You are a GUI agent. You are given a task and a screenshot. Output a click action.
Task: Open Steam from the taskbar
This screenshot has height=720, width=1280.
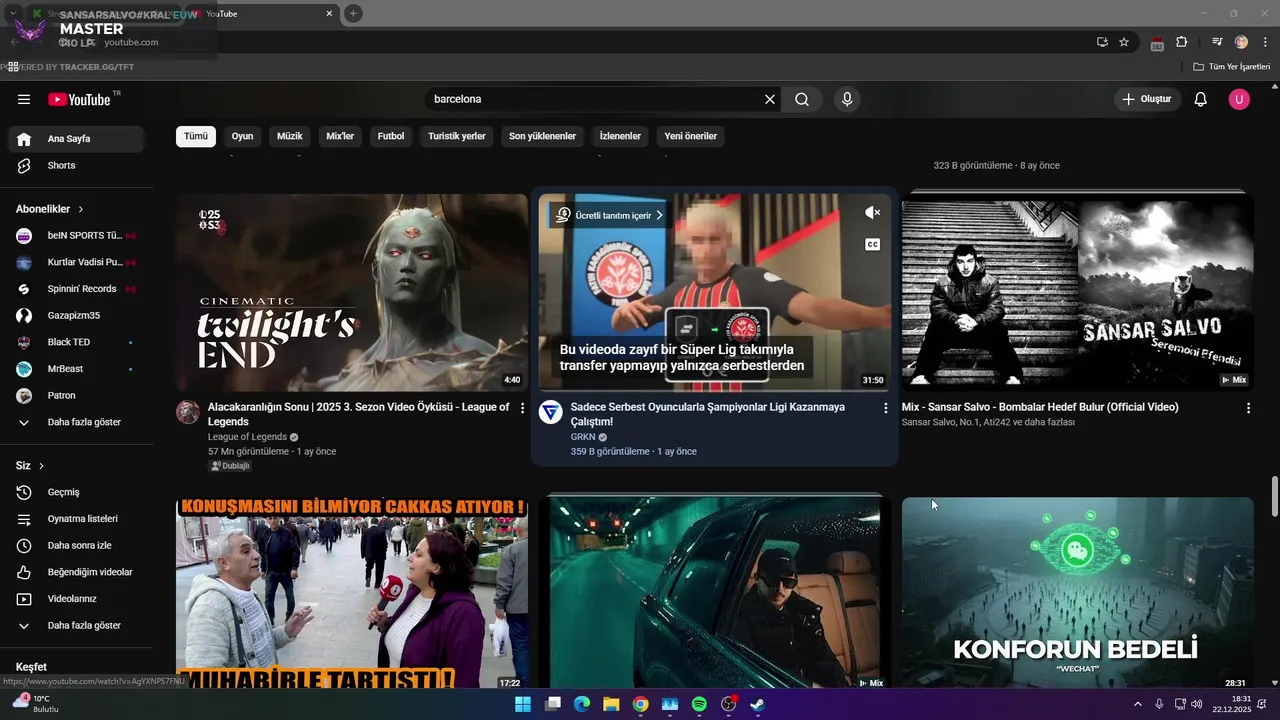click(758, 704)
